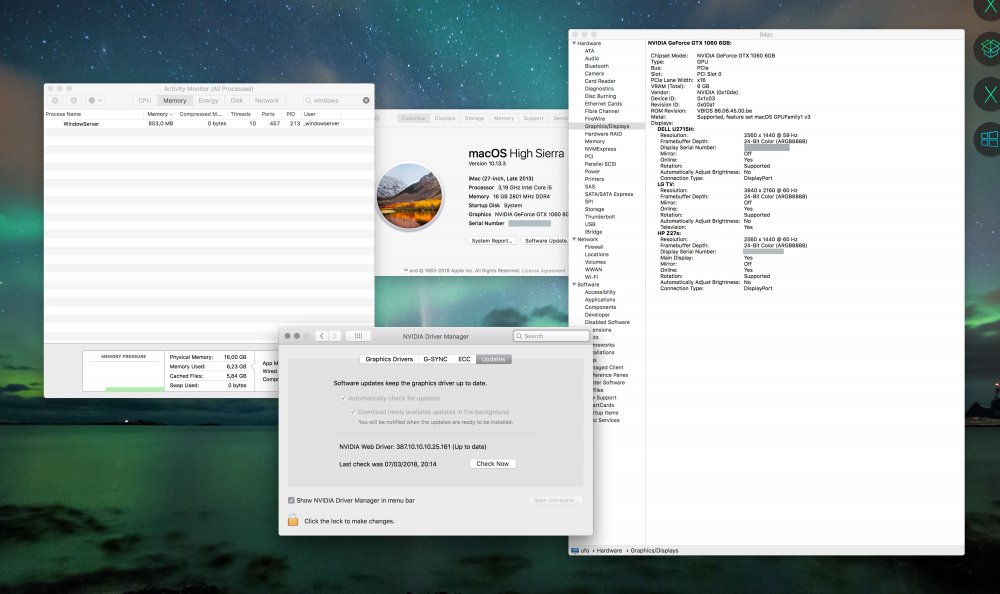
Task: Click the 3D cube icon on right edge
Action: coord(989,48)
